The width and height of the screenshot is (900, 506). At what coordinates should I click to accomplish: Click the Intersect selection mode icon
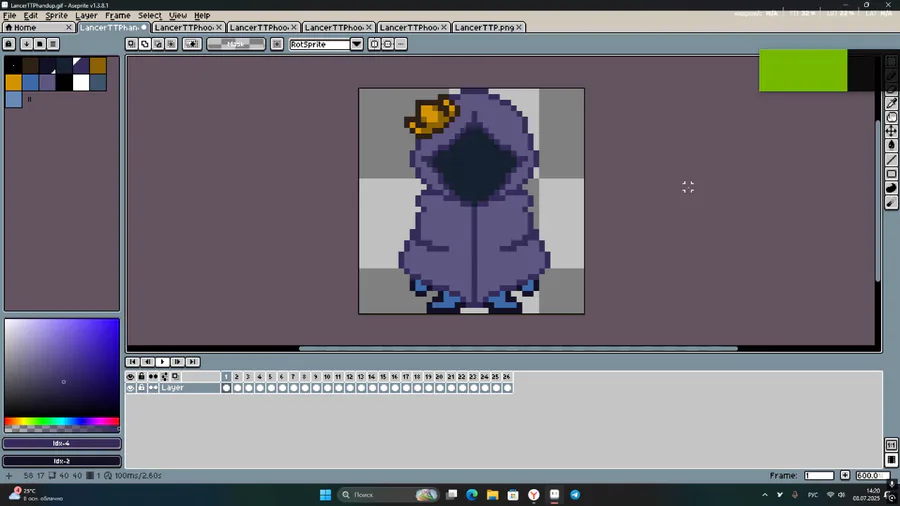171,44
